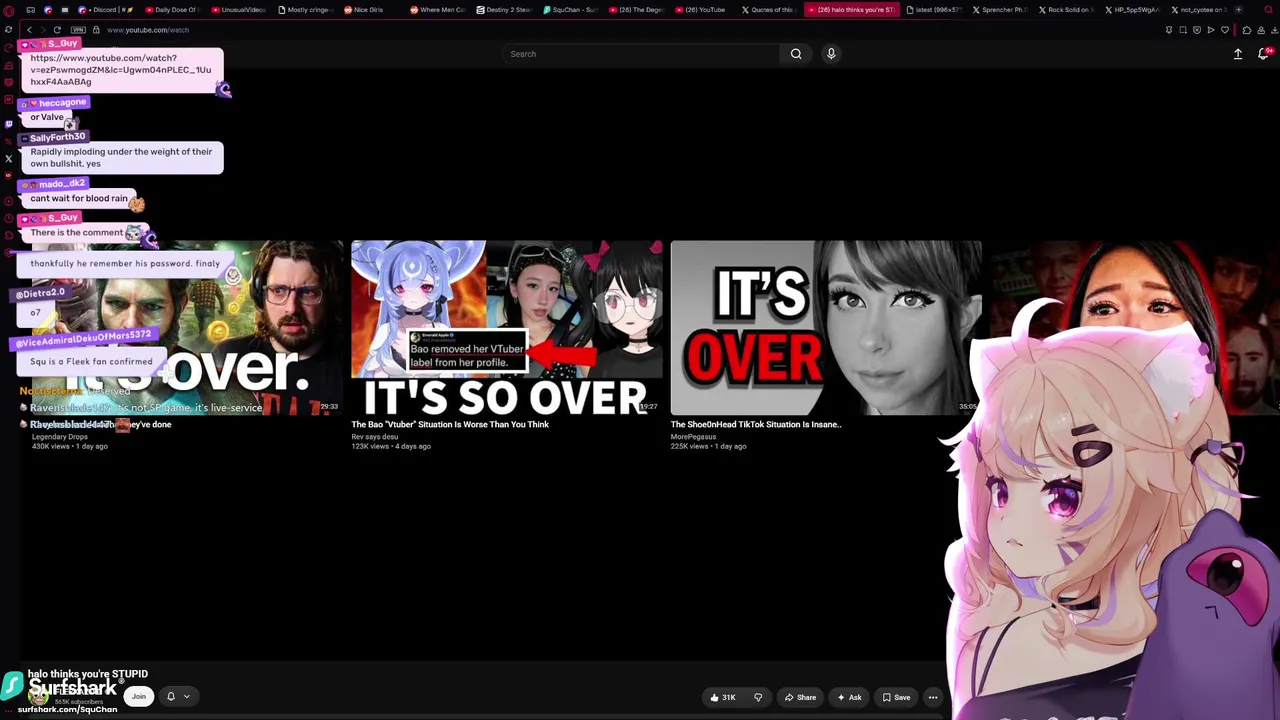Open the Legendary Drops channel link
The image size is (1280, 720).
[x=60, y=437]
